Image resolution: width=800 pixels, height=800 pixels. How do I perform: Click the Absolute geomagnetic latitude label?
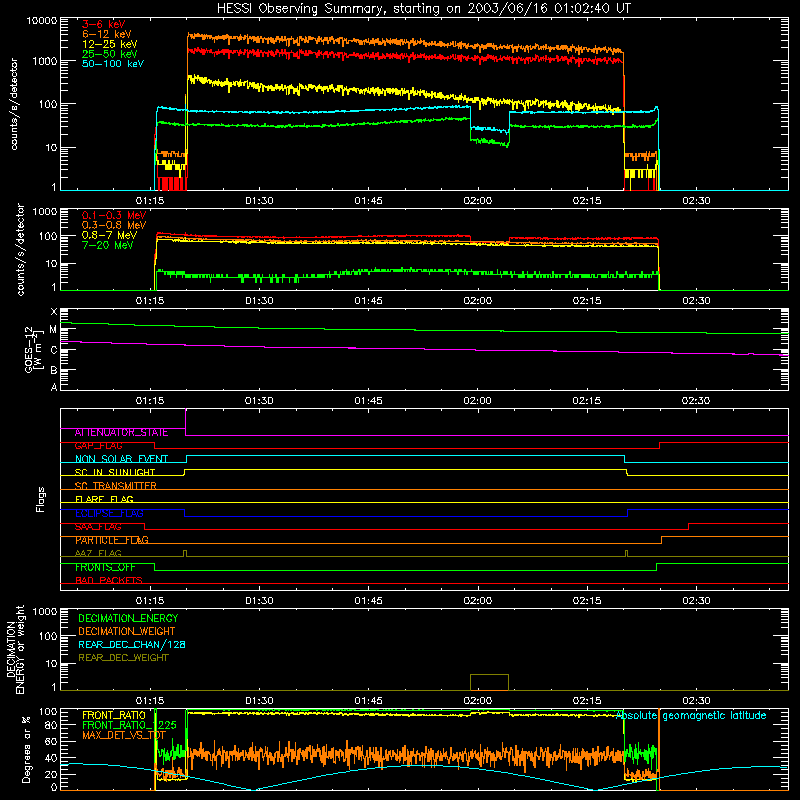(x=691, y=715)
